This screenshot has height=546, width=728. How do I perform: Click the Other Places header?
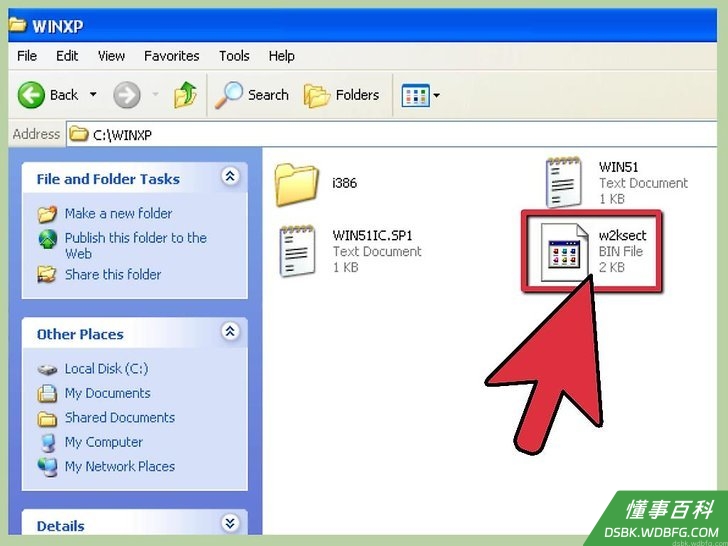pyautogui.click(x=135, y=333)
